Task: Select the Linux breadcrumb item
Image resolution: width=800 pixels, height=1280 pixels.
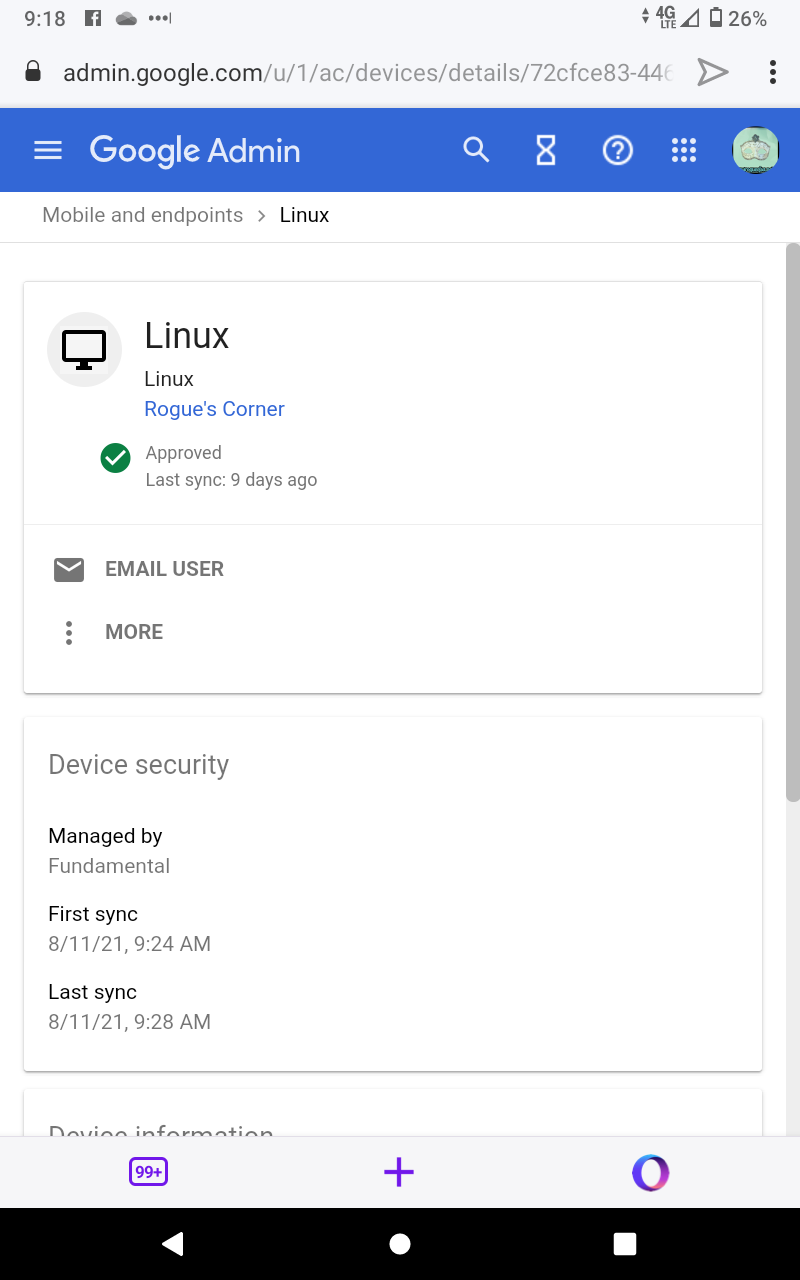Action: [x=304, y=215]
